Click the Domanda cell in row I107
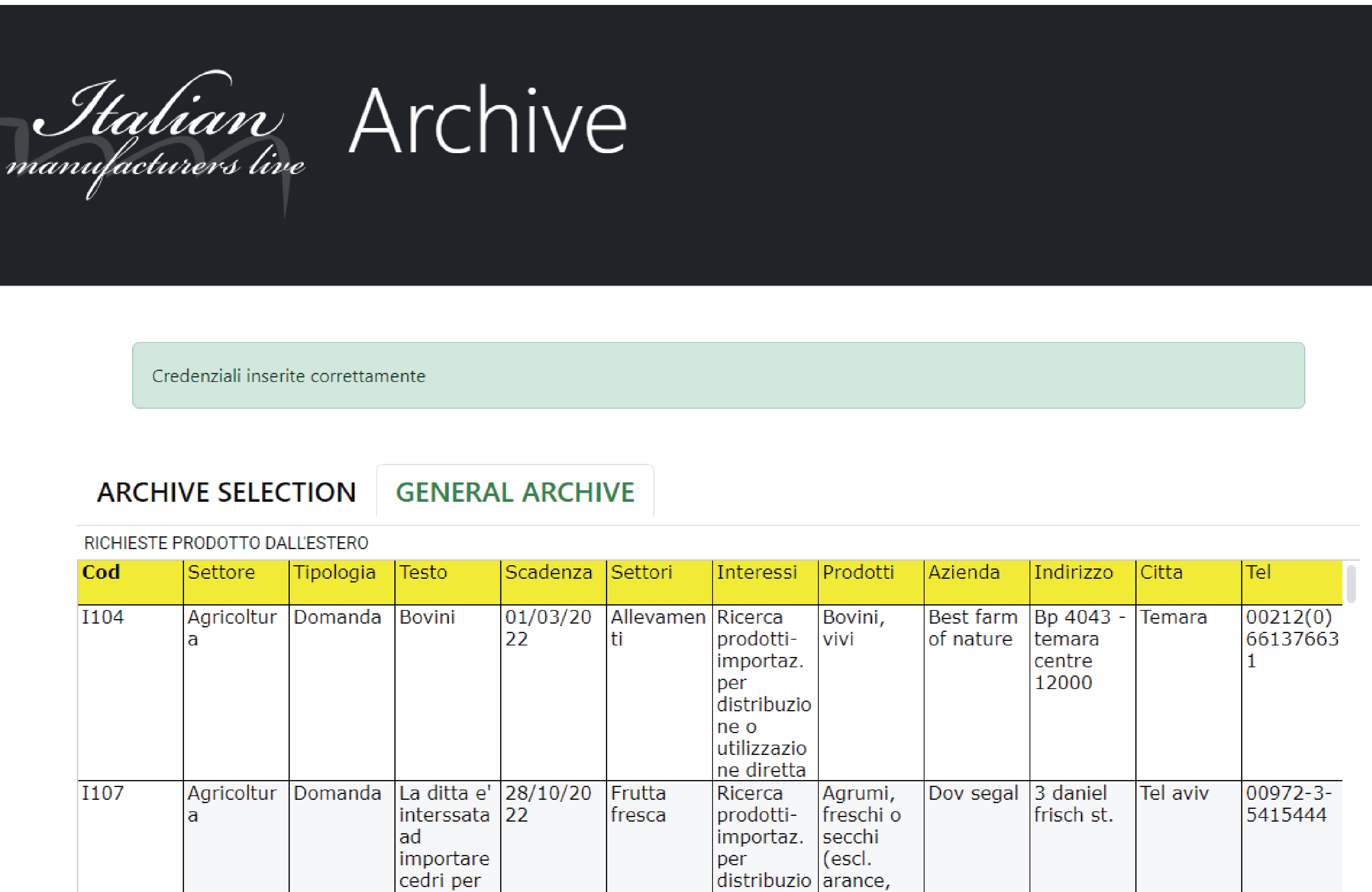Viewport: 1372px width, 892px height. pos(342,837)
